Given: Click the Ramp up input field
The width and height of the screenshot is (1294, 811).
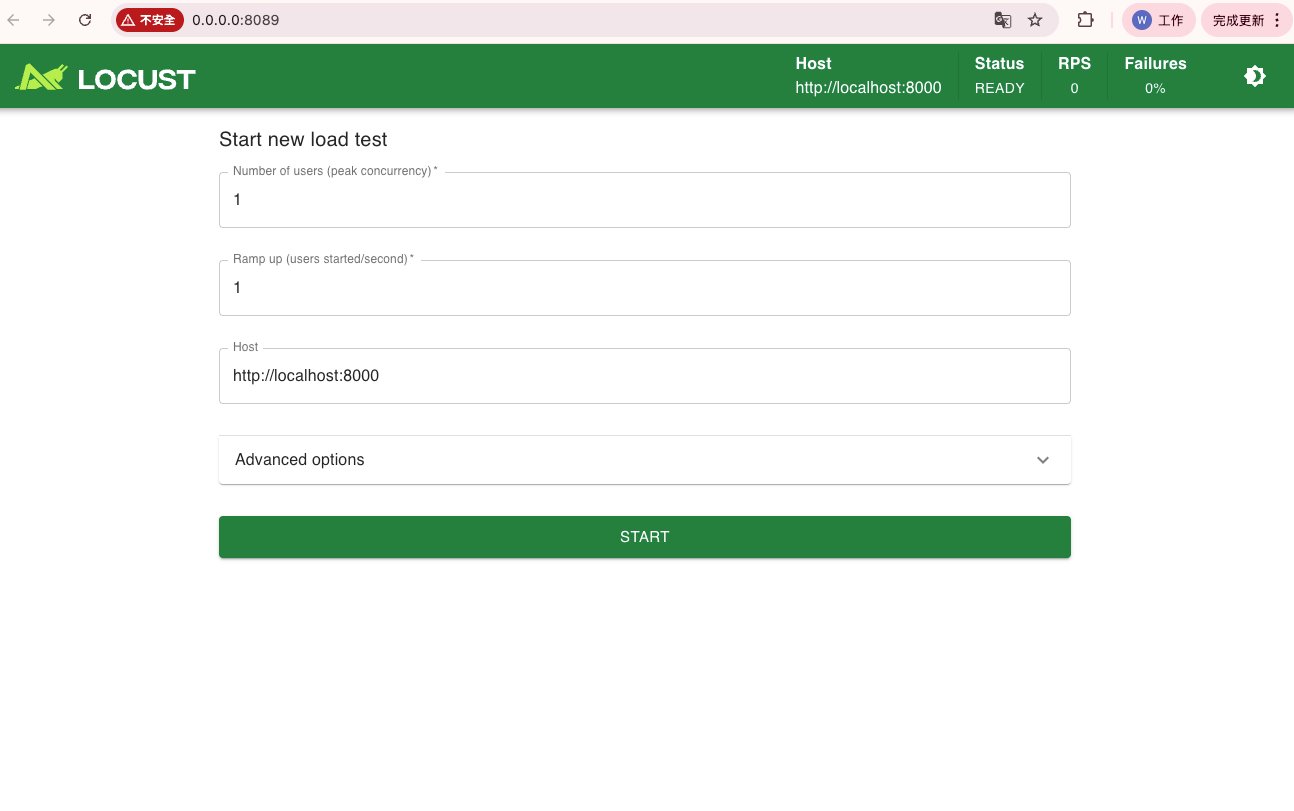Looking at the screenshot, I should [x=645, y=288].
